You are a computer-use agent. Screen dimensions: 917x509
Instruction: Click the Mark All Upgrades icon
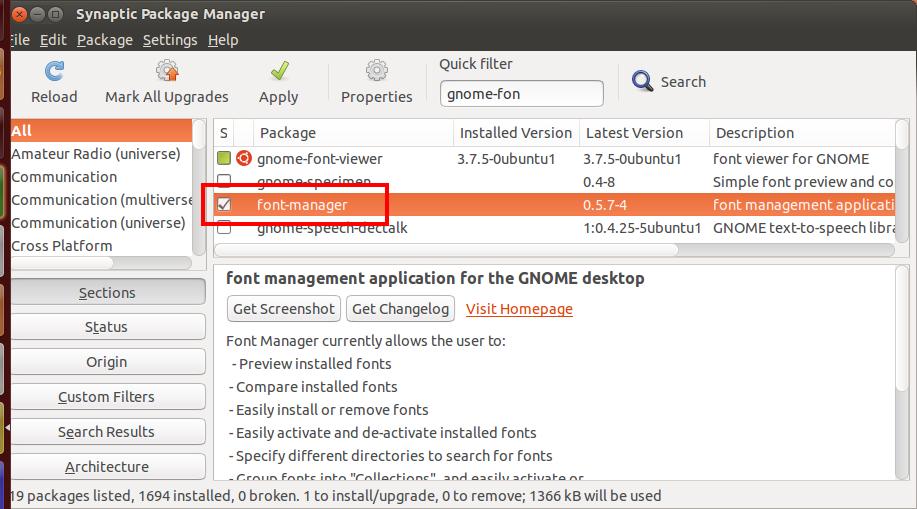(x=167, y=72)
